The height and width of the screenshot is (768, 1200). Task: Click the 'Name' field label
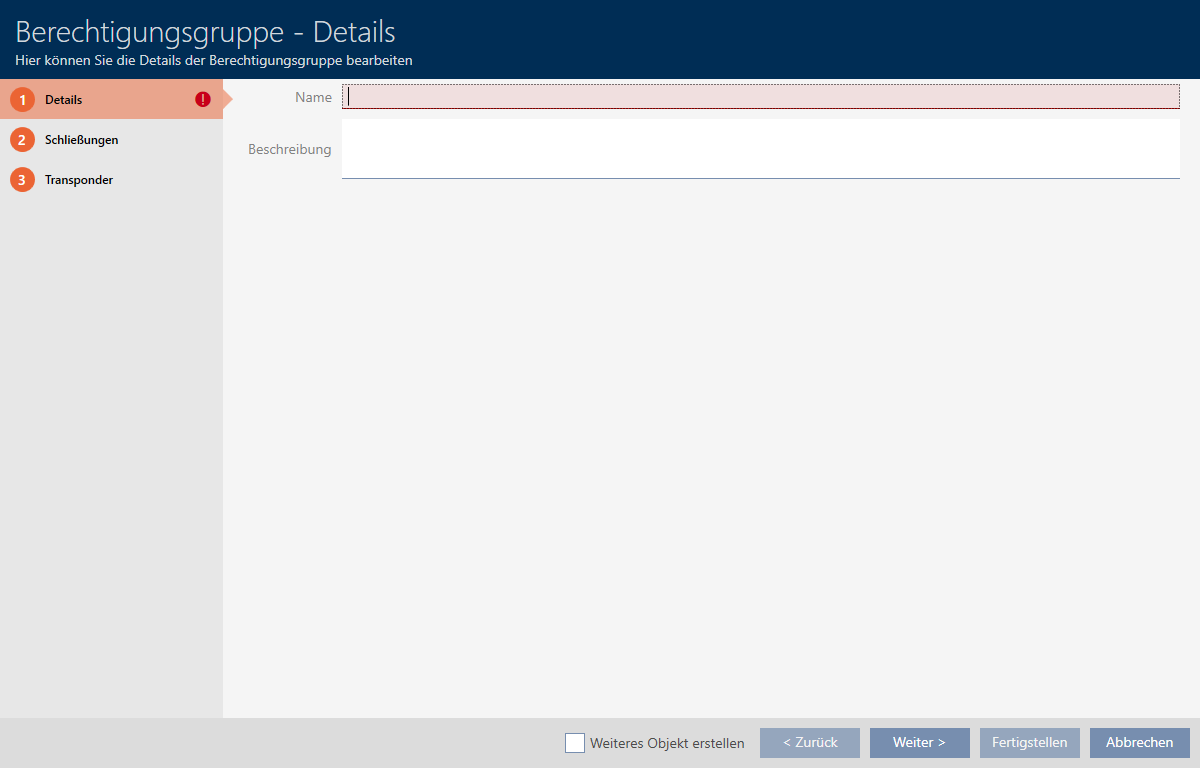click(x=313, y=97)
